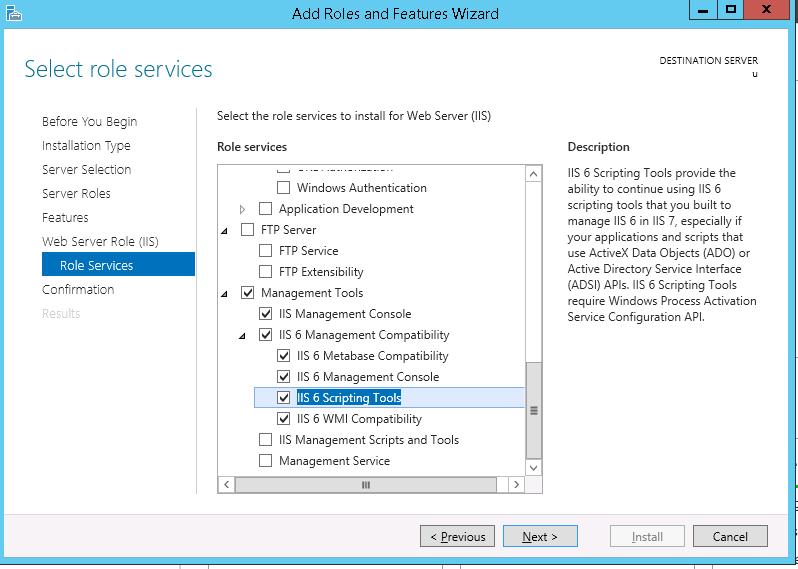Cancel the wizard
The height and width of the screenshot is (569, 798).
point(729,537)
